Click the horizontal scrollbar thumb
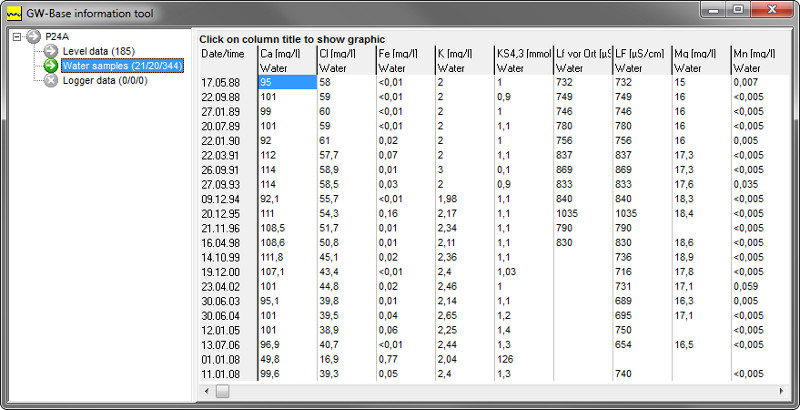Viewport: 800px width, 410px height. (x=222, y=391)
